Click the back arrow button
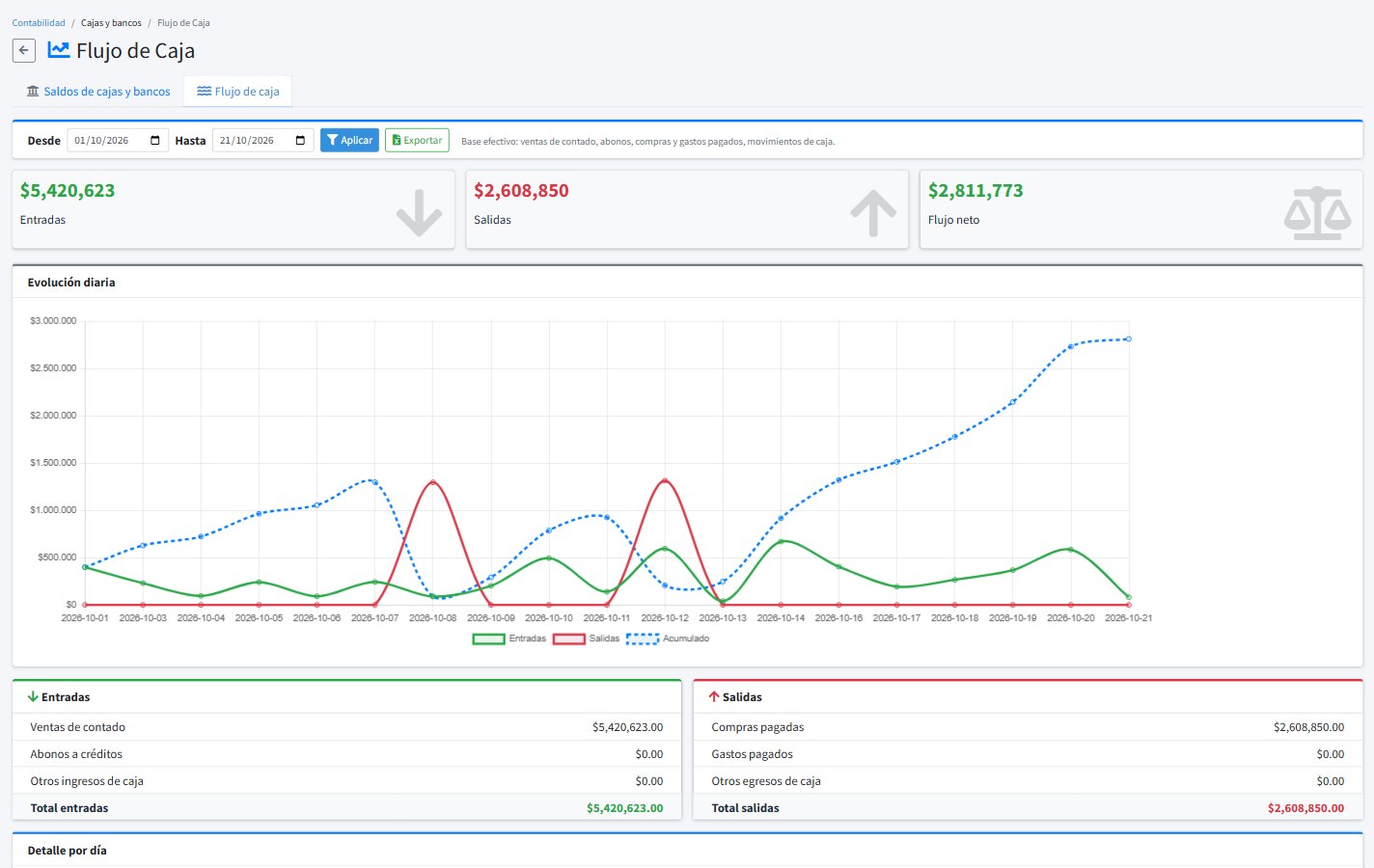1374x868 pixels. 24,50
